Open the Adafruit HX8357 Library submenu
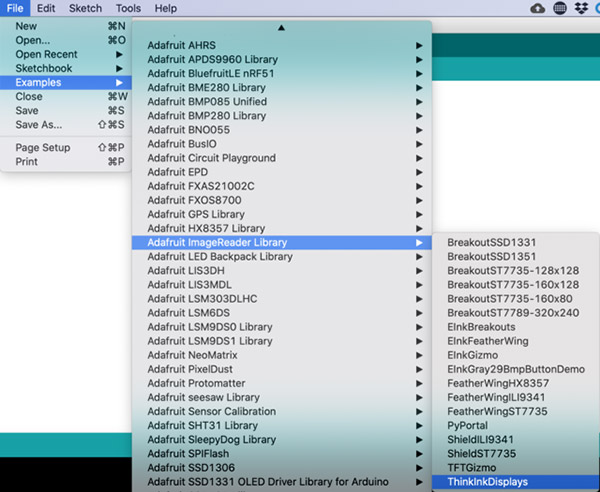The height and width of the screenshot is (492, 600). (x=282, y=228)
